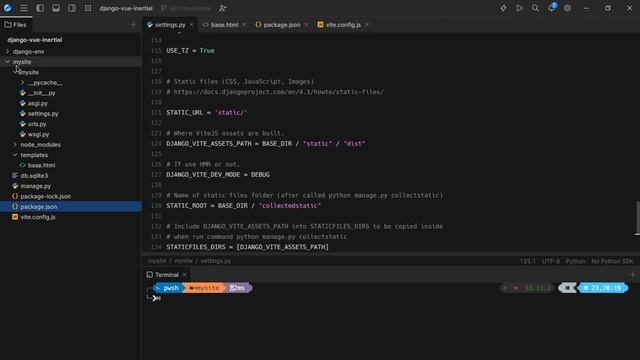
Task: Toggle the left panel visibility
Action: coord(40,8)
